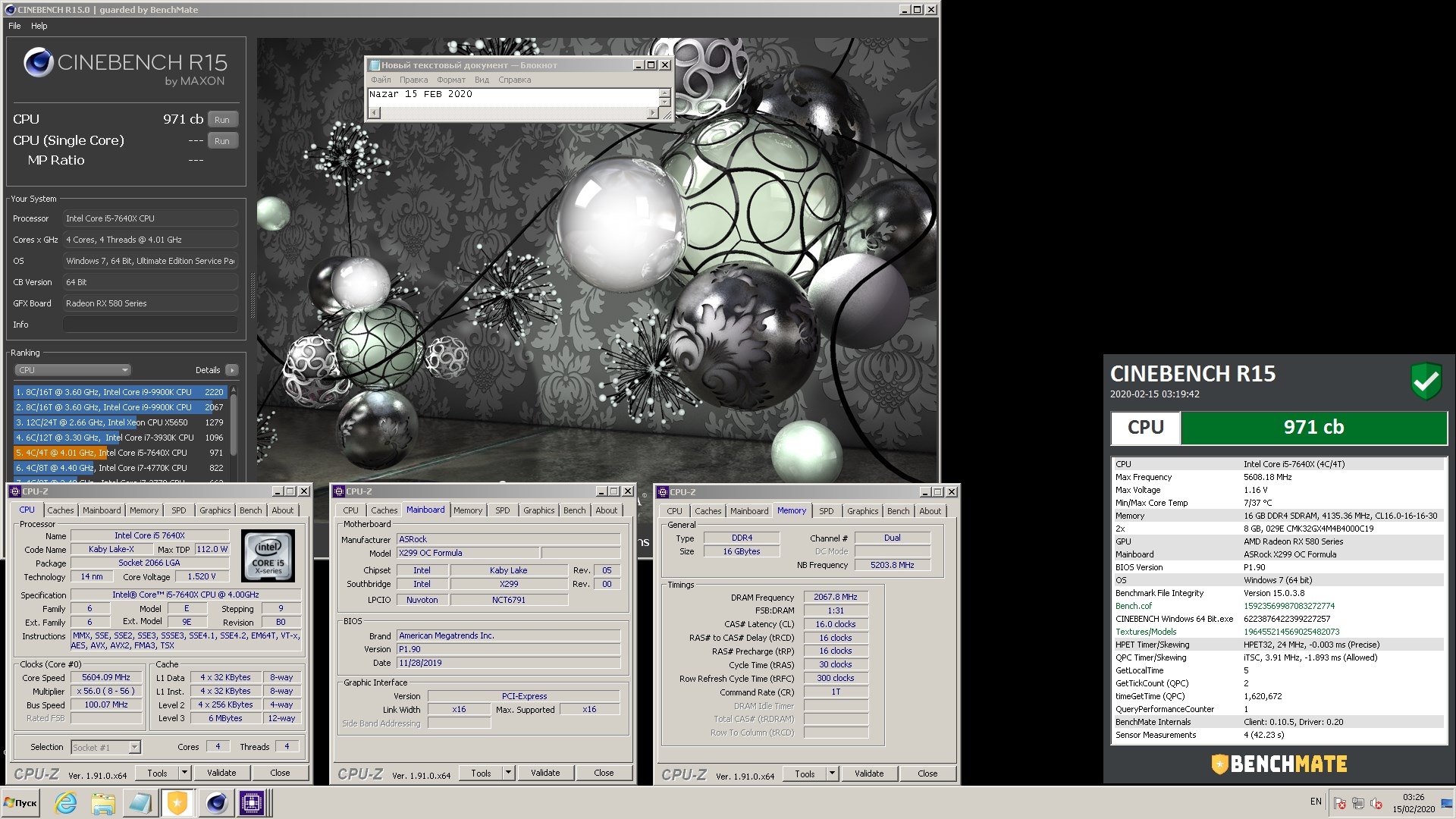The image size is (1456, 819).
Task: Expand the Ranking CPU dropdown
Action: (x=73, y=370)
